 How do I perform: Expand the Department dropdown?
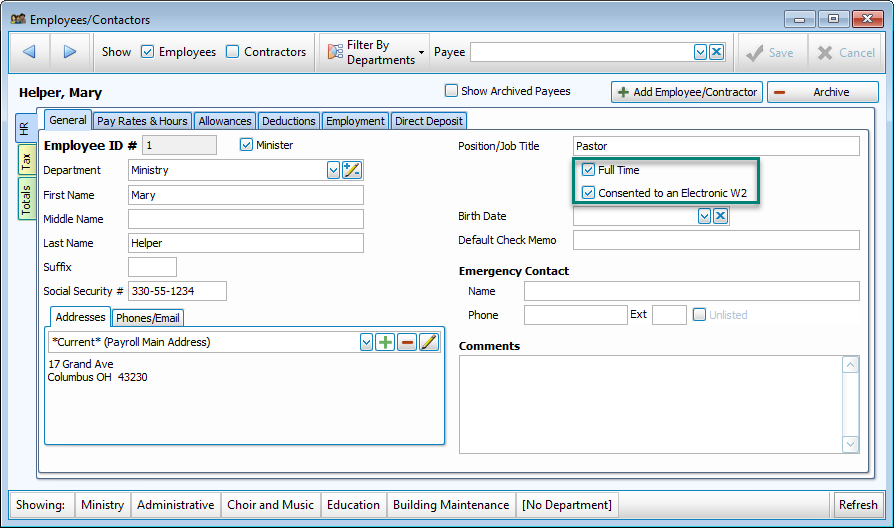pyautogui.click(x=334, y=170)
